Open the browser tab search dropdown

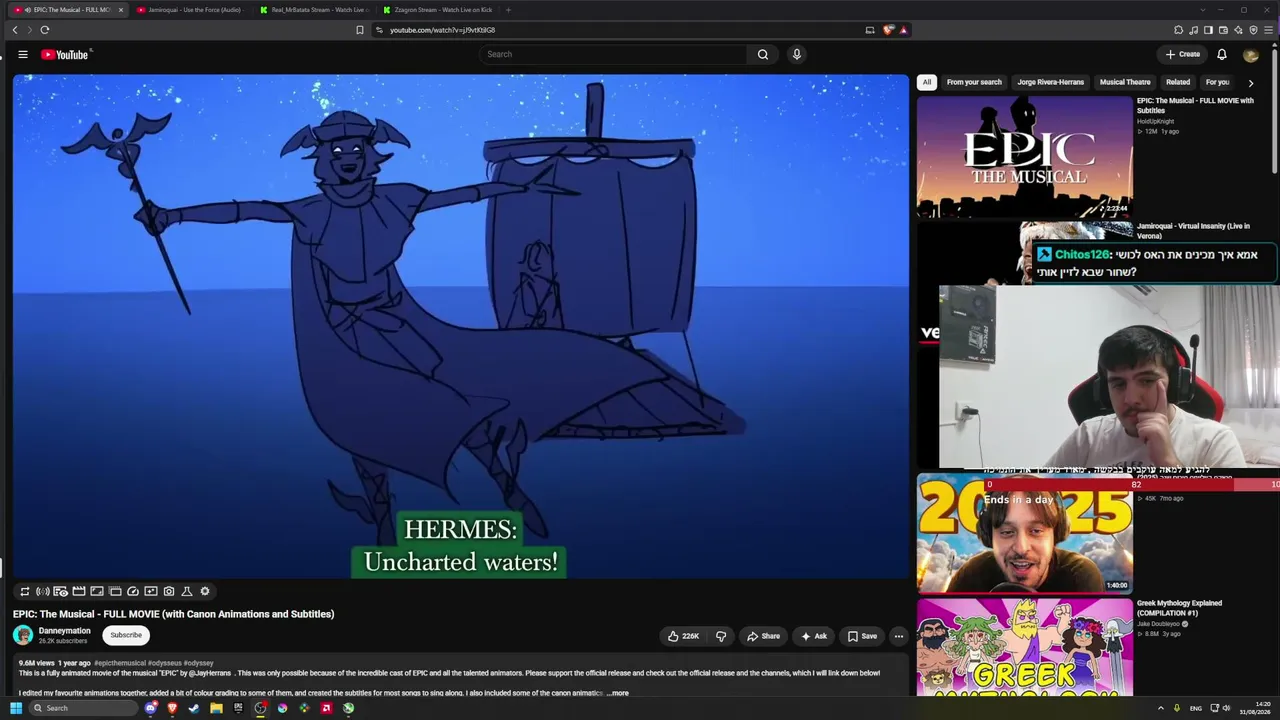point(1203,10)
